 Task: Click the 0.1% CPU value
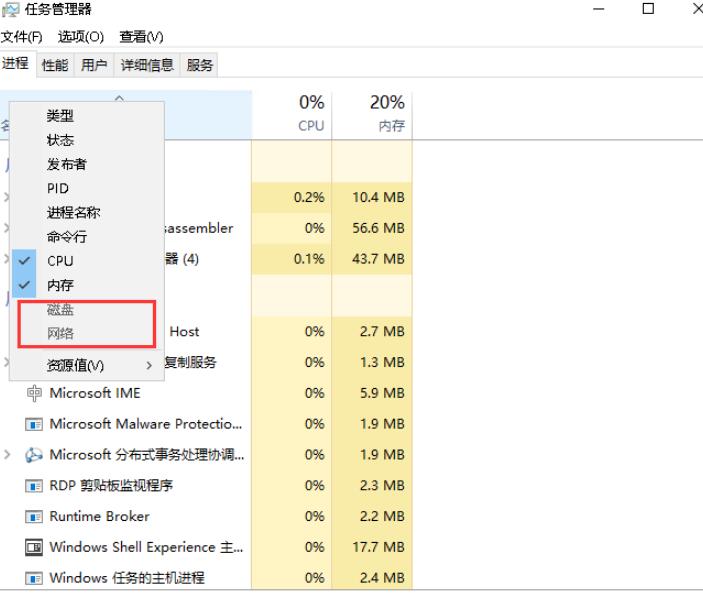coord(309,259)
